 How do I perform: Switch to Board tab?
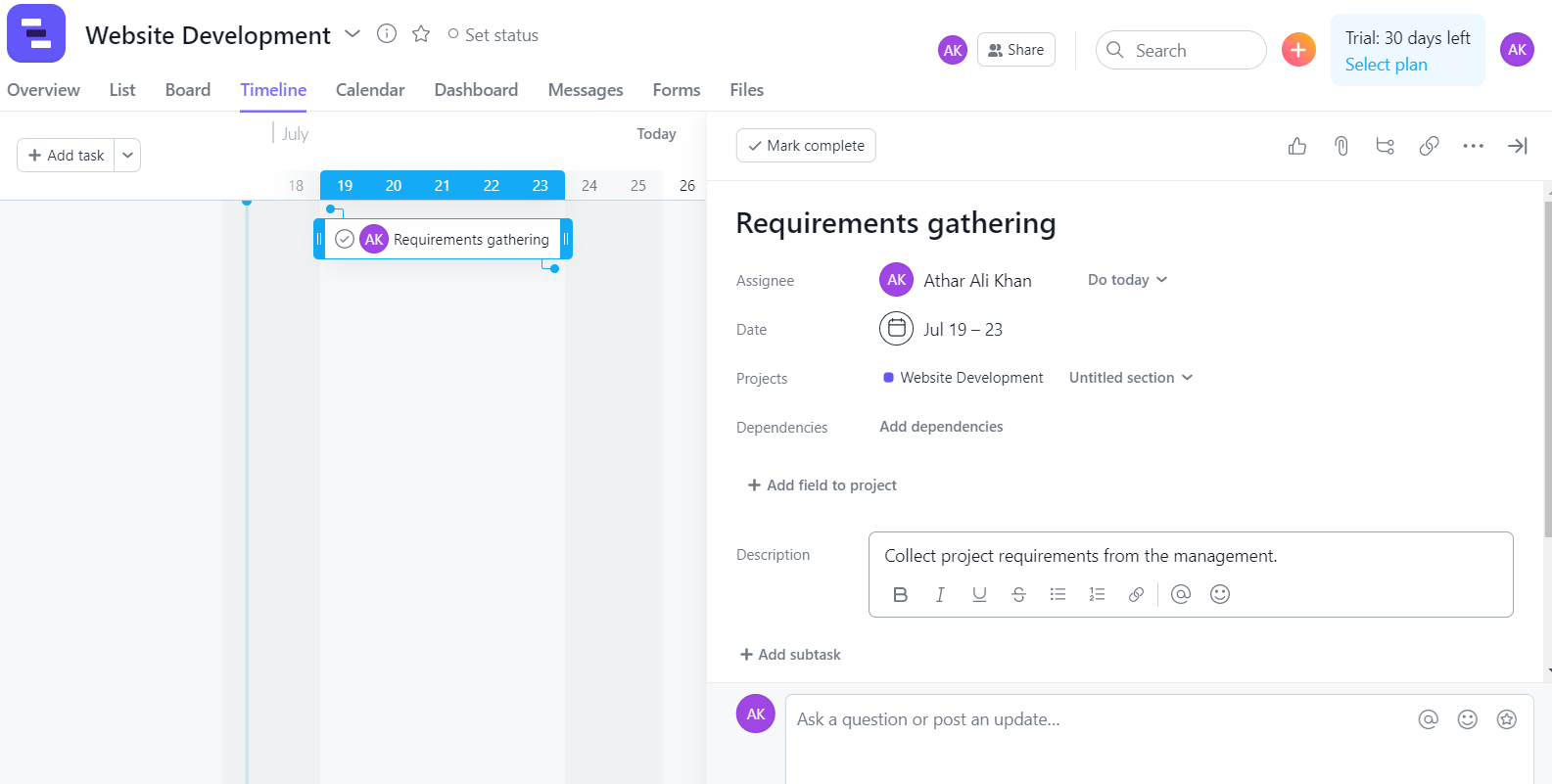pos(188,90)
